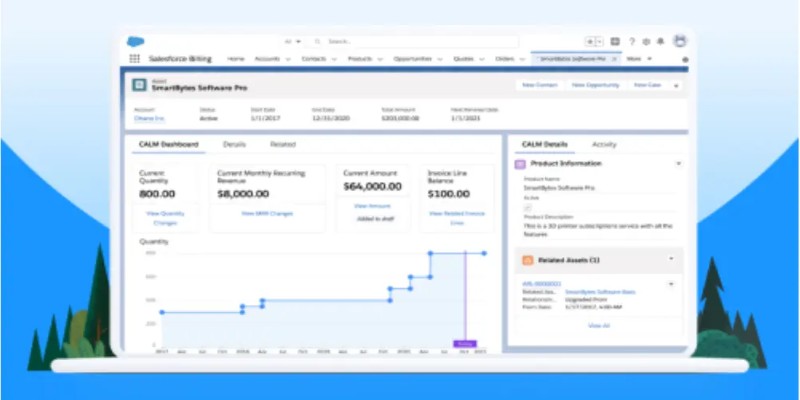Click the $64,000.00 Current Amount value
This screenshot has width=800, height=400.
pos(372,187)
